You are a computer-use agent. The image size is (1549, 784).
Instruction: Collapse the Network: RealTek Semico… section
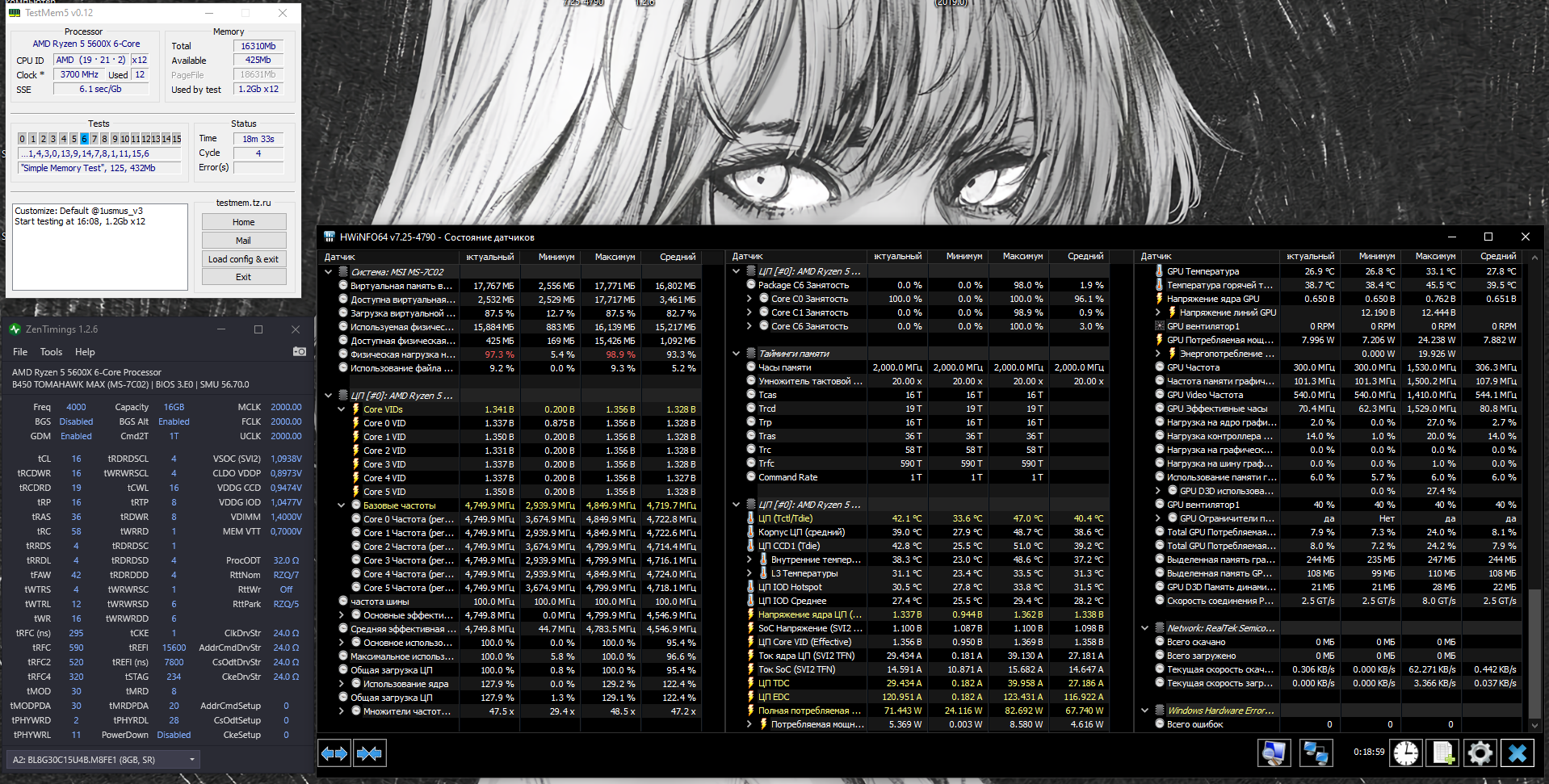tap(1144, 628)
